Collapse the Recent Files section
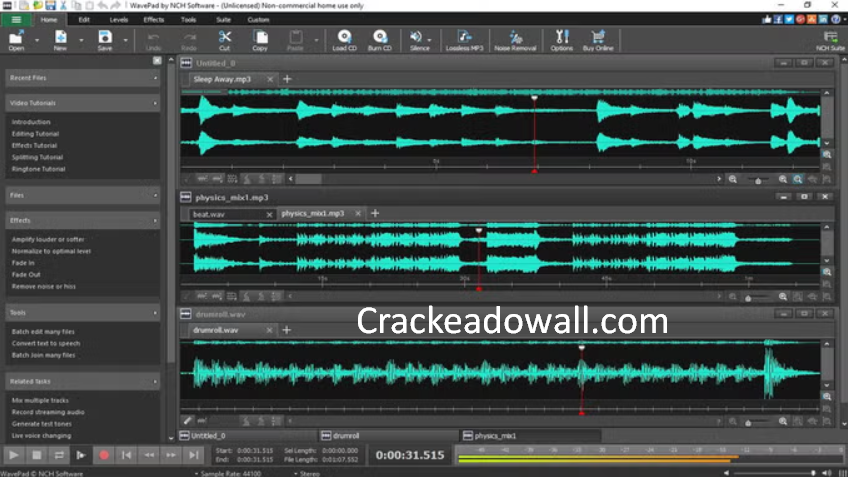The image size is (848, 477). tap(155, 78)
